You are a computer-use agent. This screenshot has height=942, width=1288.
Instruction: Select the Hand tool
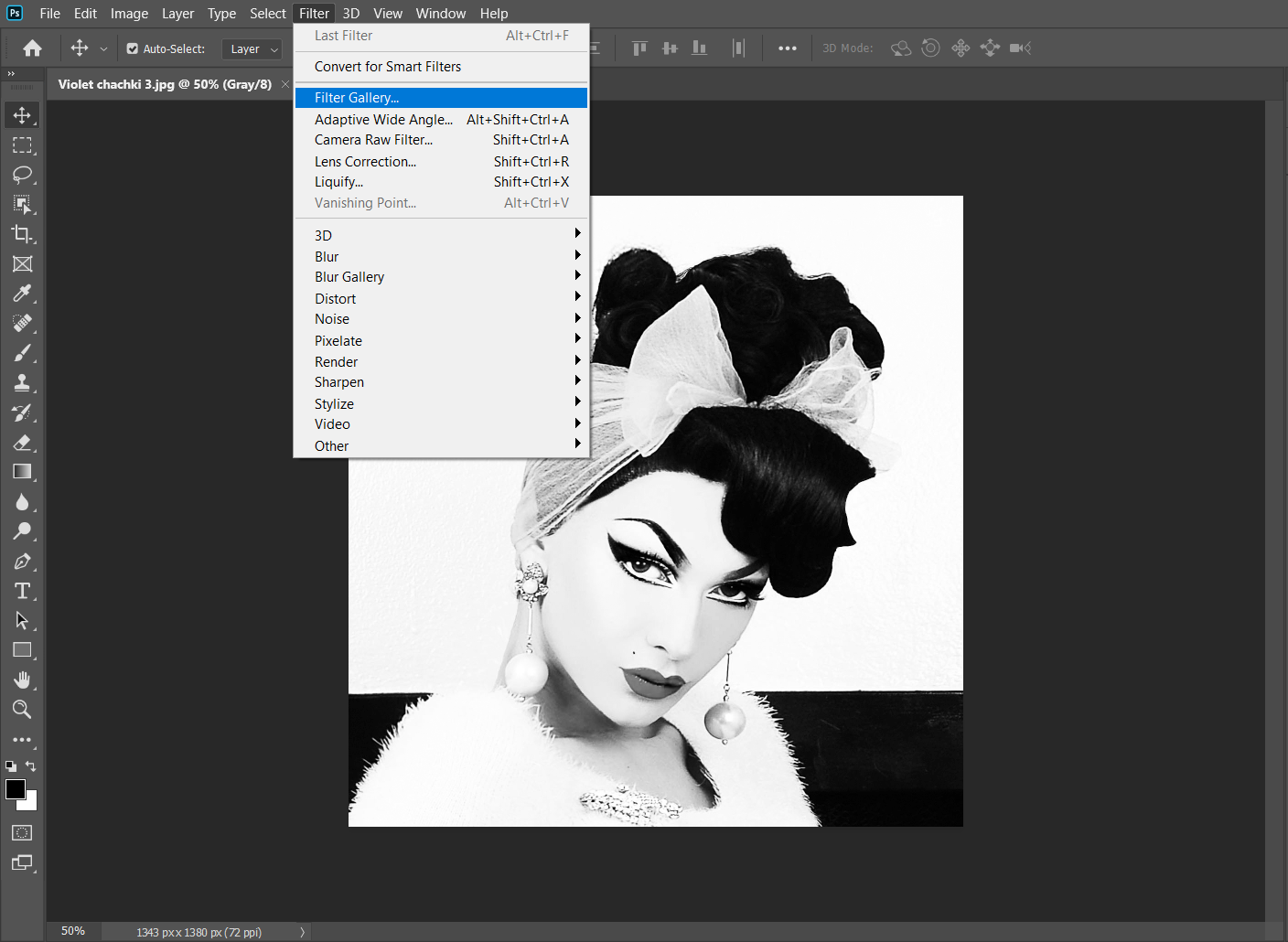(x=22, y=680)
